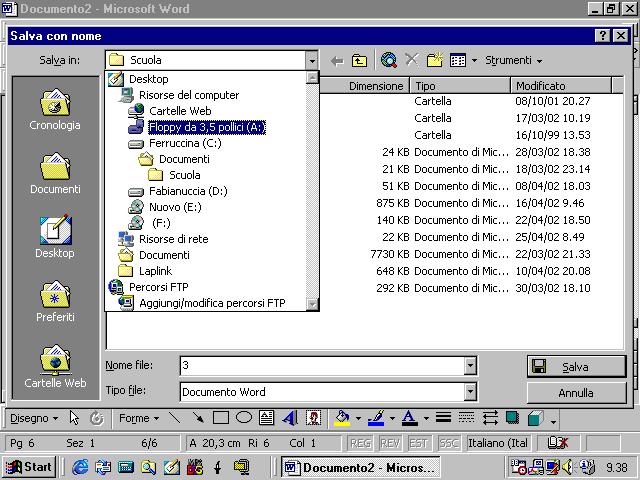
Task: Open the Line Style tool
Action: pyautogui.click(x=443, y=418)
